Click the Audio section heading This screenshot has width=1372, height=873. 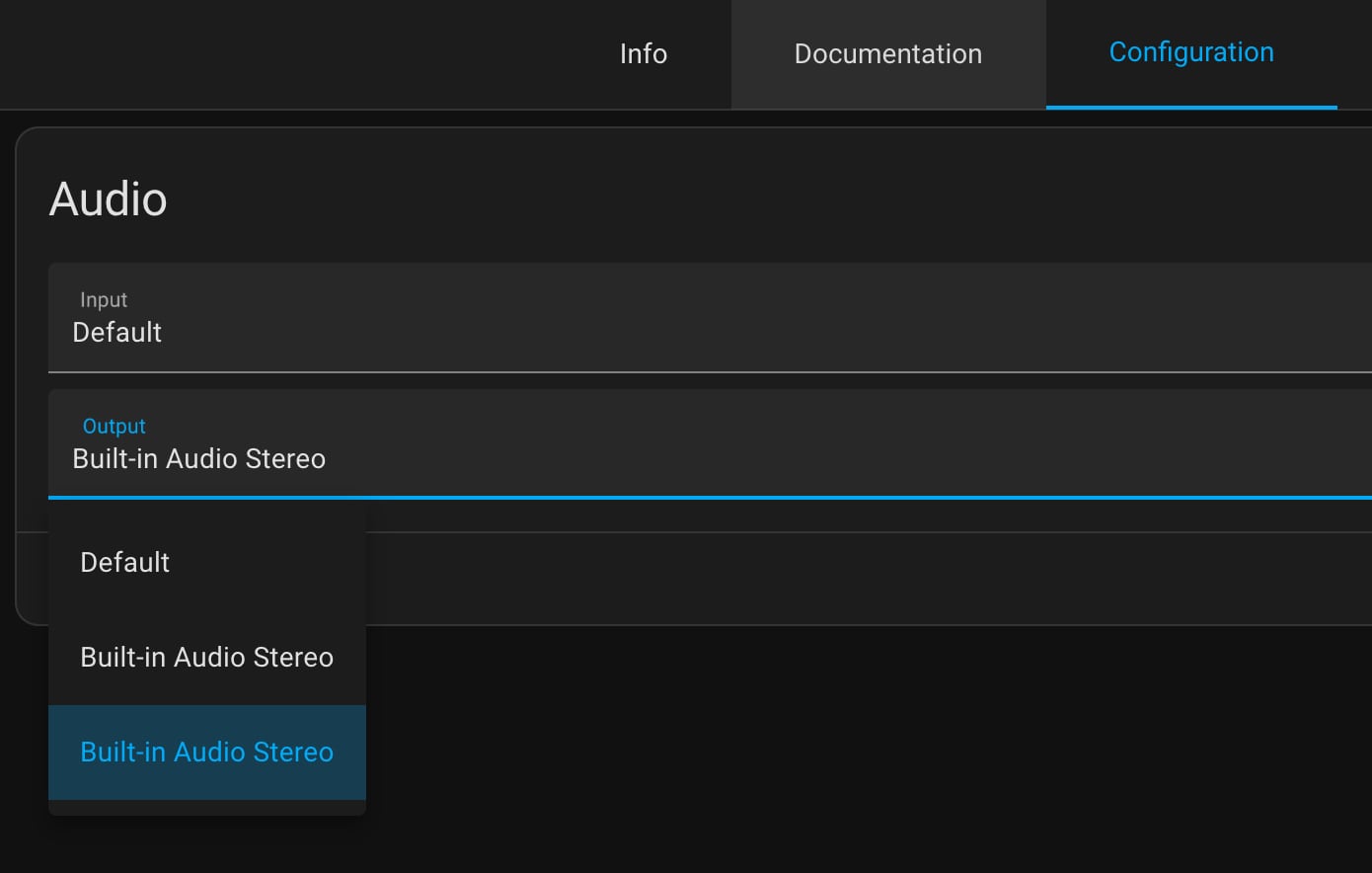click(x=109, y=199)
